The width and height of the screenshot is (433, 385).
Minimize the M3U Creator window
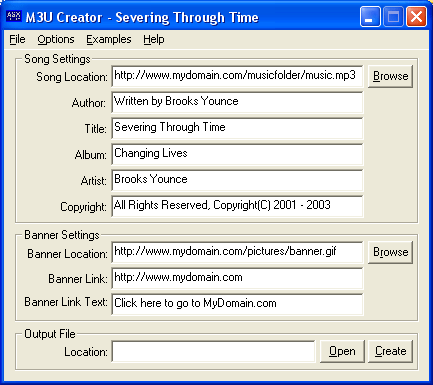(370, 16)
